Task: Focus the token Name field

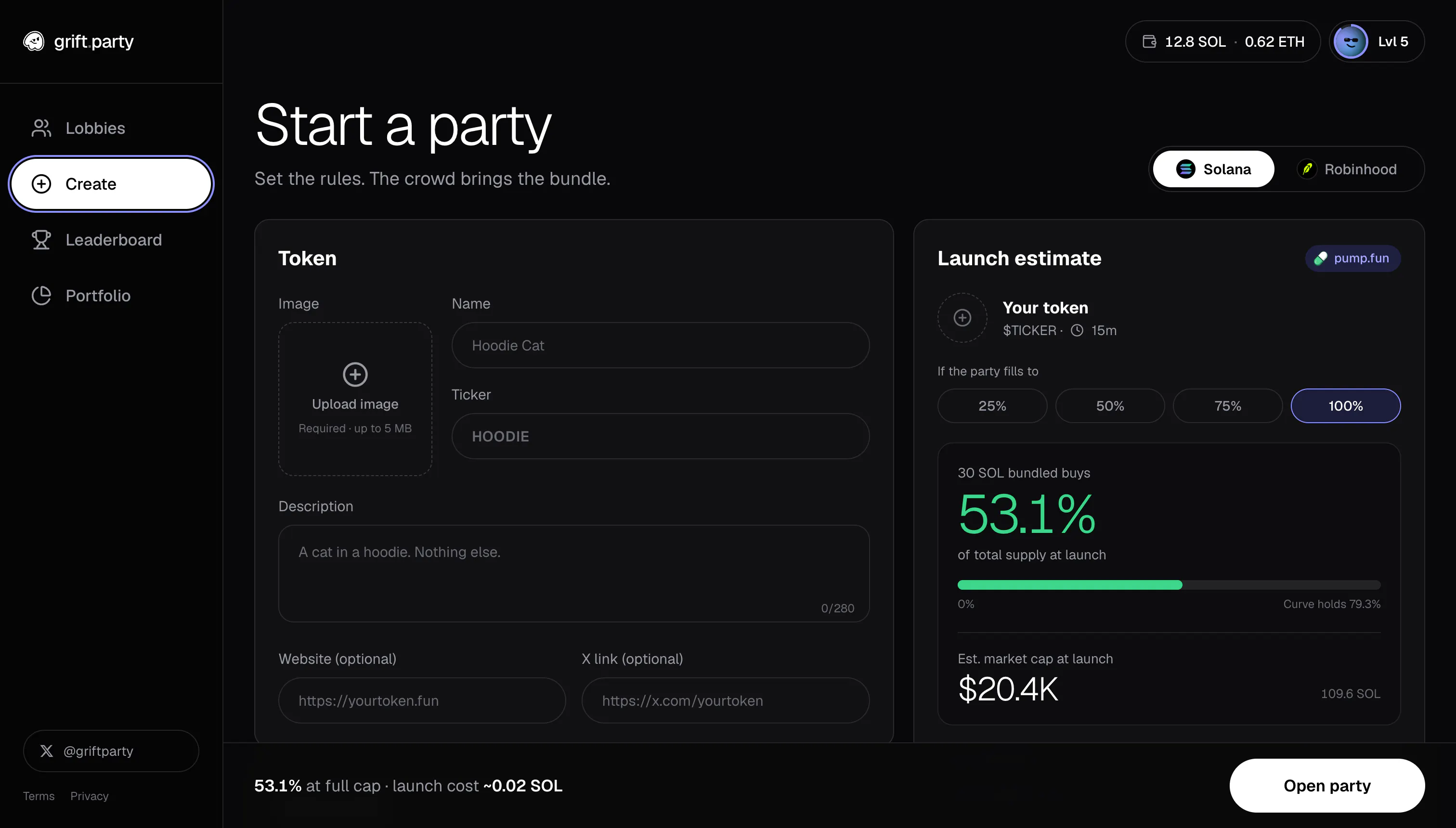Action: click(660, 345)
